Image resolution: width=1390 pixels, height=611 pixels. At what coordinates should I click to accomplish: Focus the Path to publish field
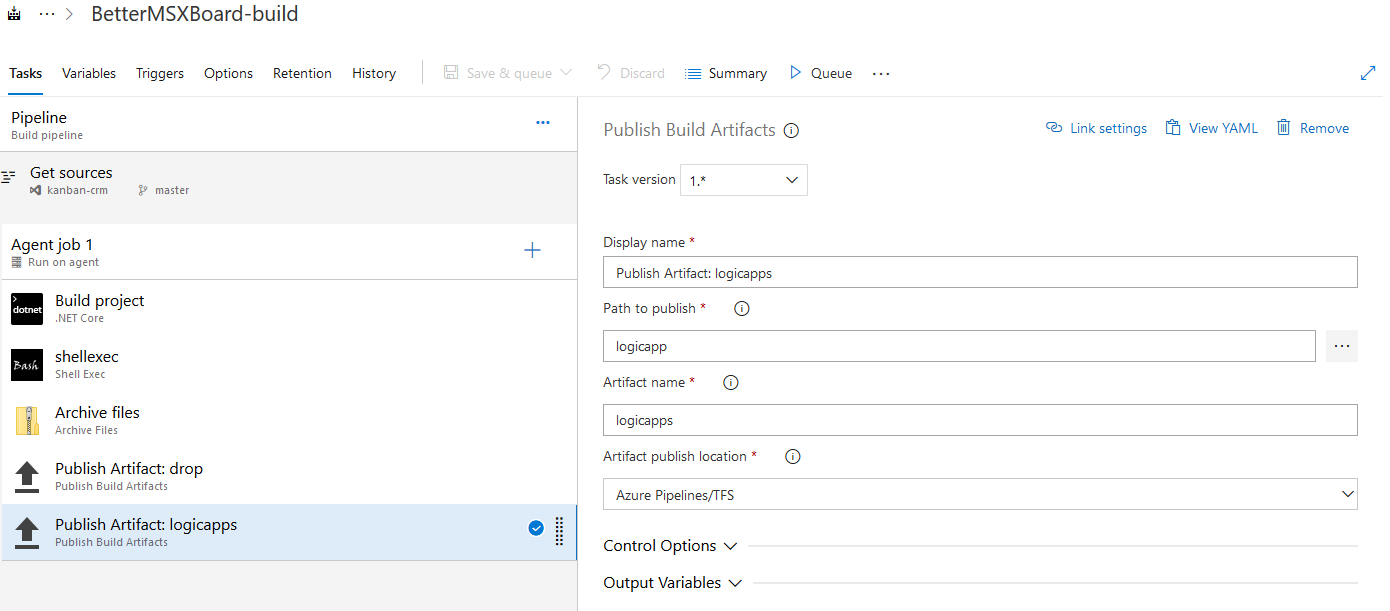coord(959,346)
